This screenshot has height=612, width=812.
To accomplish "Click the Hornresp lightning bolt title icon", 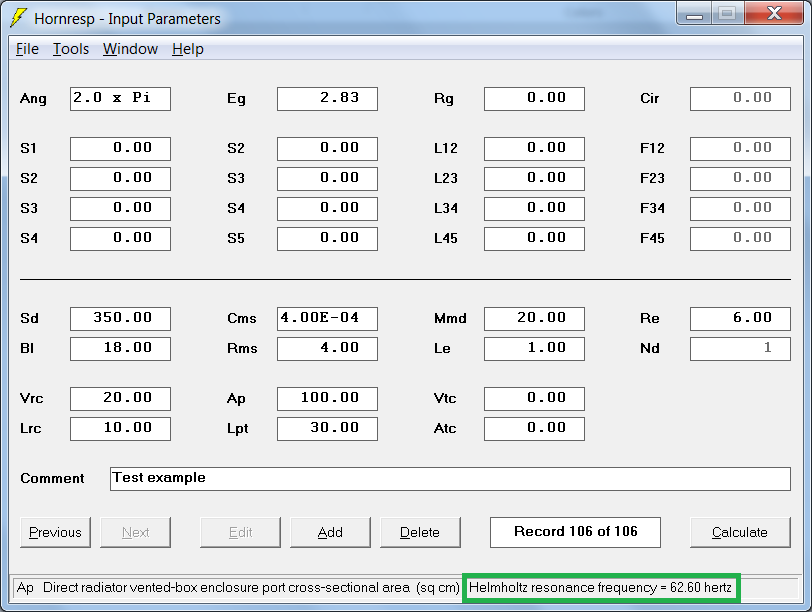I will pyautogui.click(x=19, y=18).
